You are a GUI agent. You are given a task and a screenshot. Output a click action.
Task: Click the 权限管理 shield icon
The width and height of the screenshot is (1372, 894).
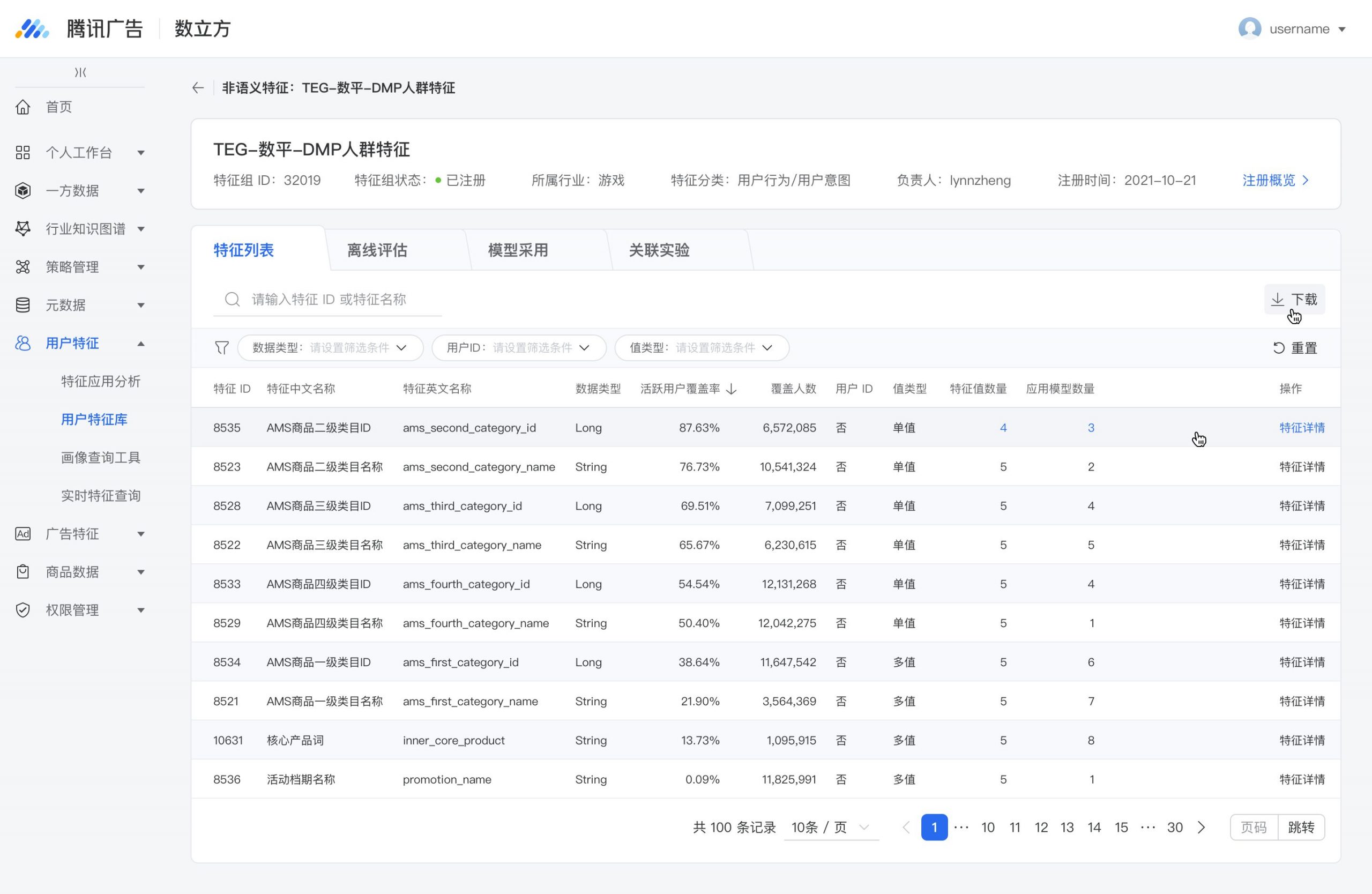point(23,610)
